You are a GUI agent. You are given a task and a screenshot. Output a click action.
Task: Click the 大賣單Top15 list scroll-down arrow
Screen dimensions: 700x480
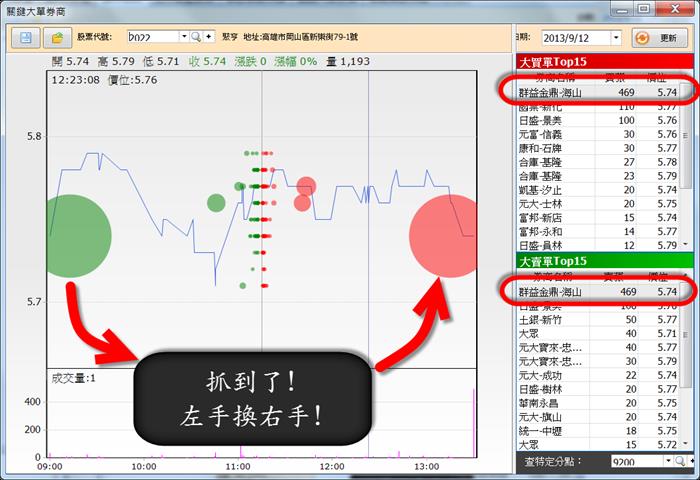686,443
